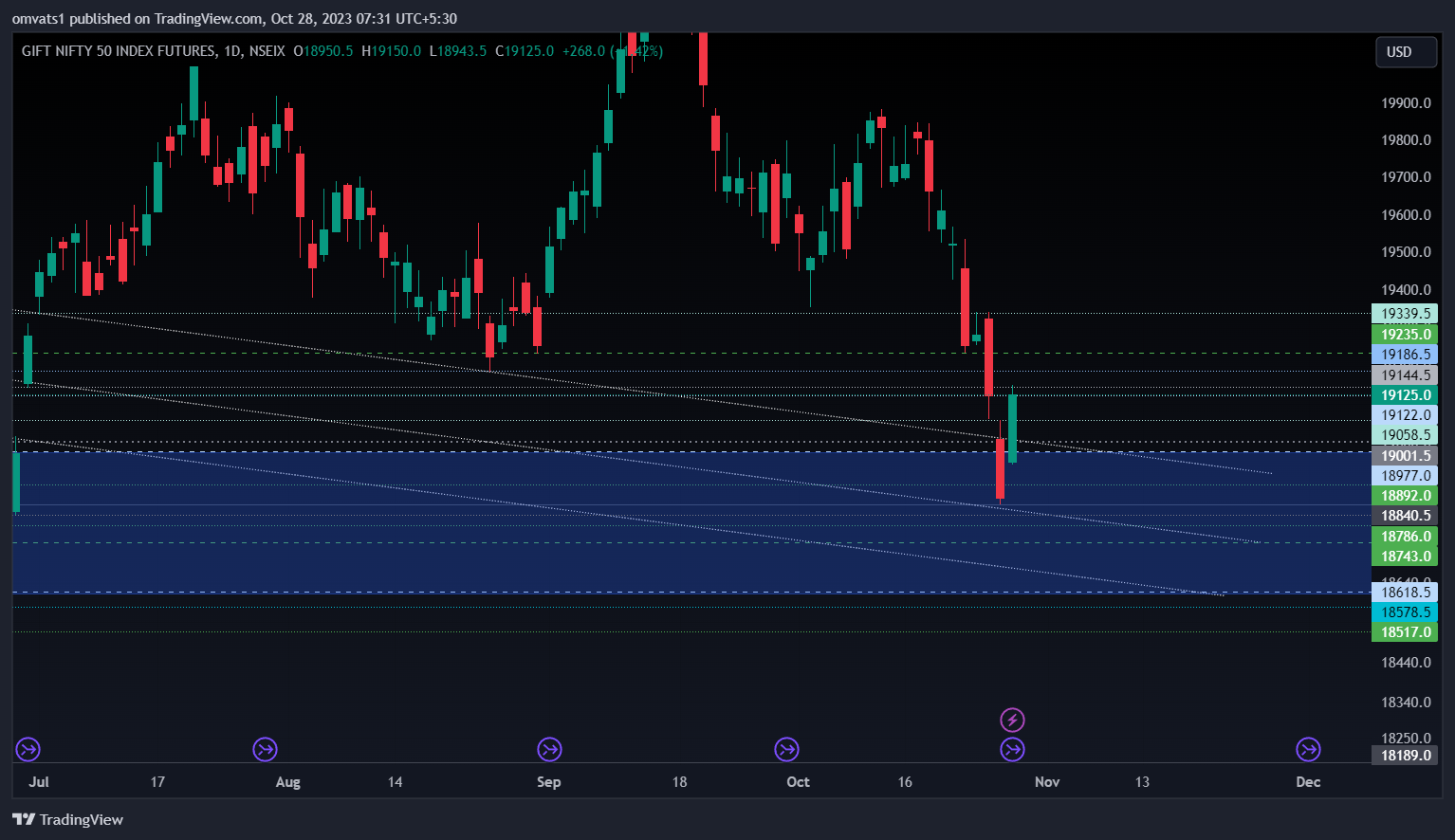Click the 1D interval label
Viewport: 1455px width, 840px height.
click(233, 51)
